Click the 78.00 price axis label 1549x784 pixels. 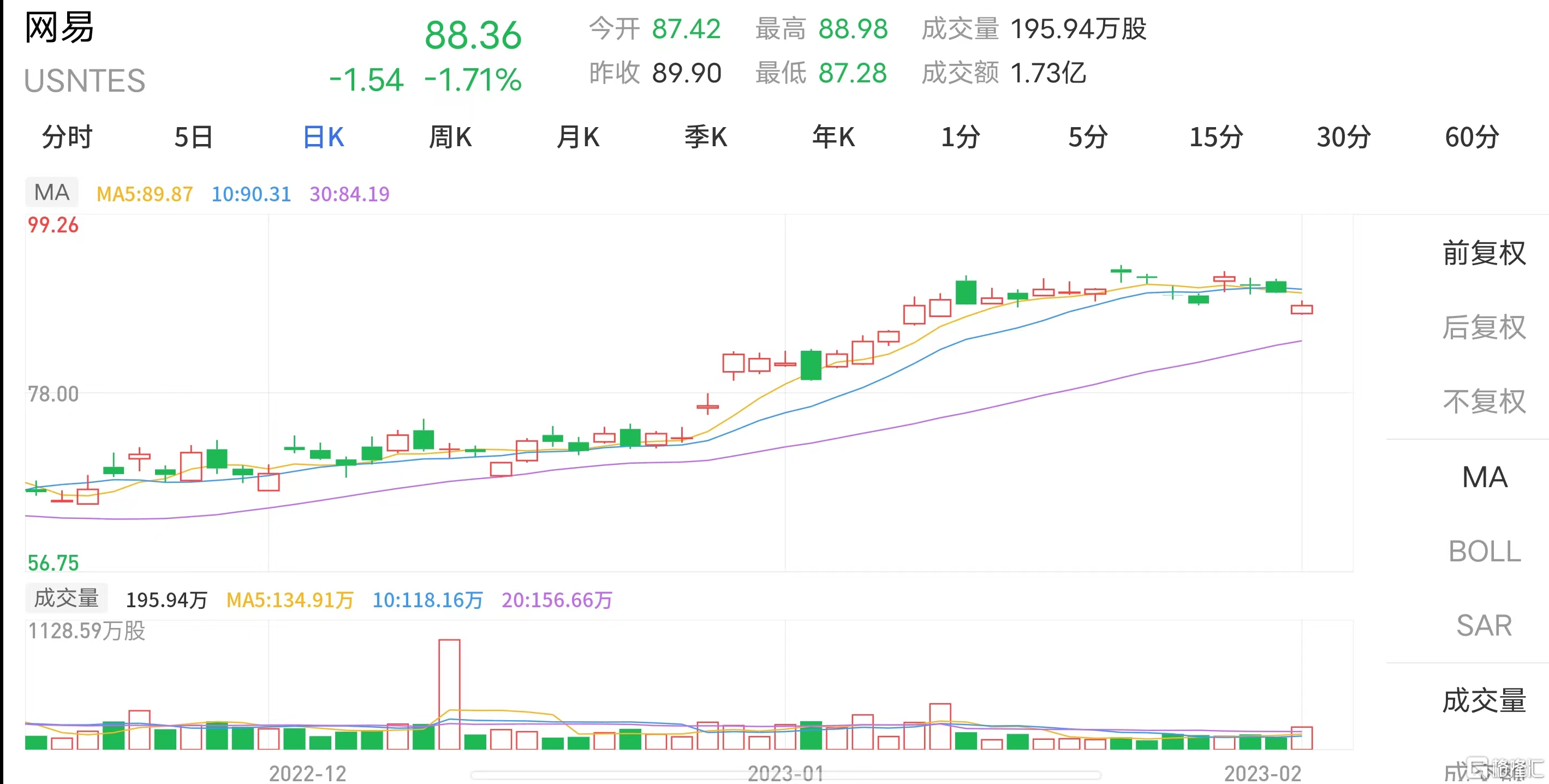[53, 394]
